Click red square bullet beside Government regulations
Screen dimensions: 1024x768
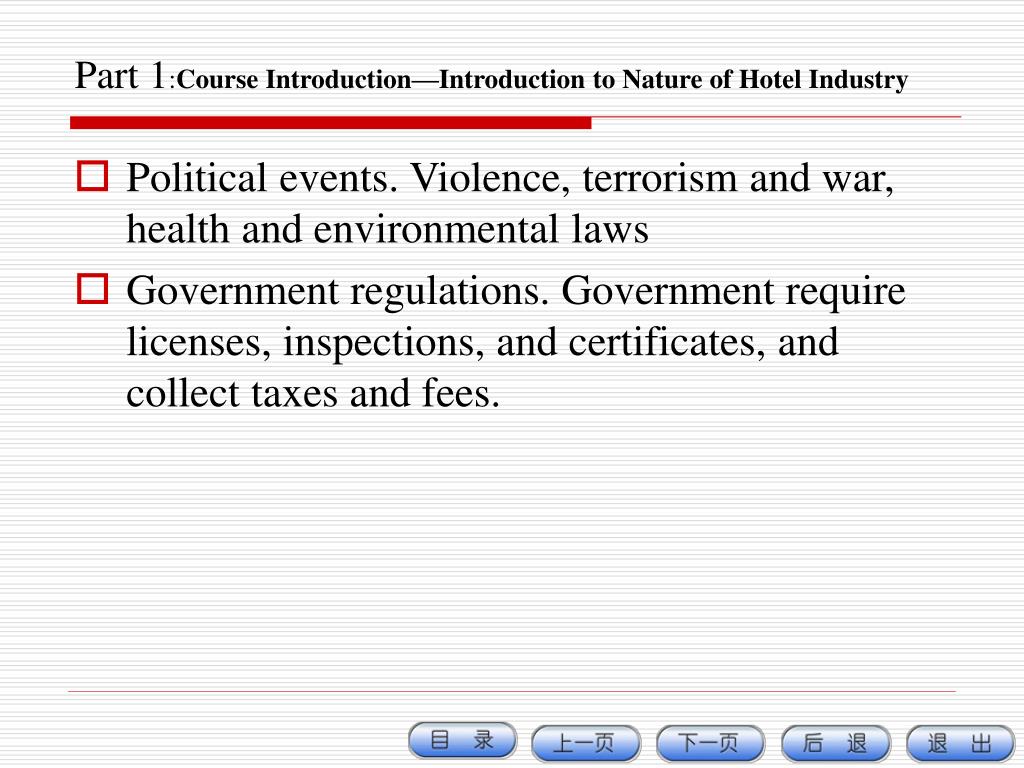click(x=93, y=289)
